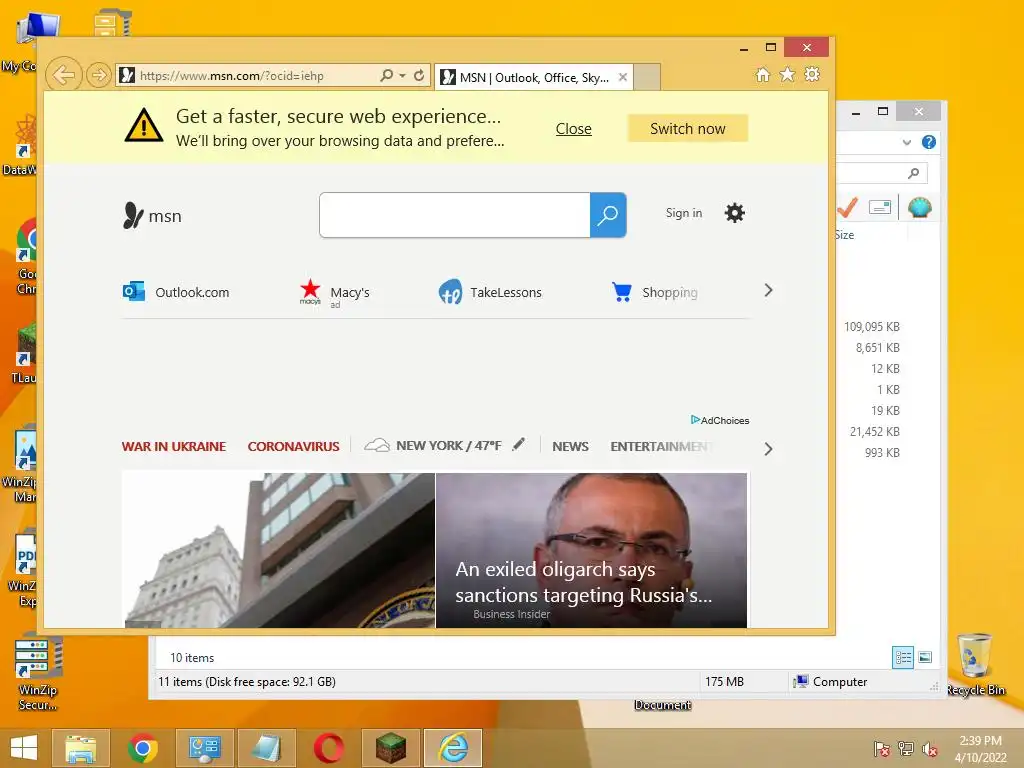Click Close link on the banner

(x=573, y=129)
